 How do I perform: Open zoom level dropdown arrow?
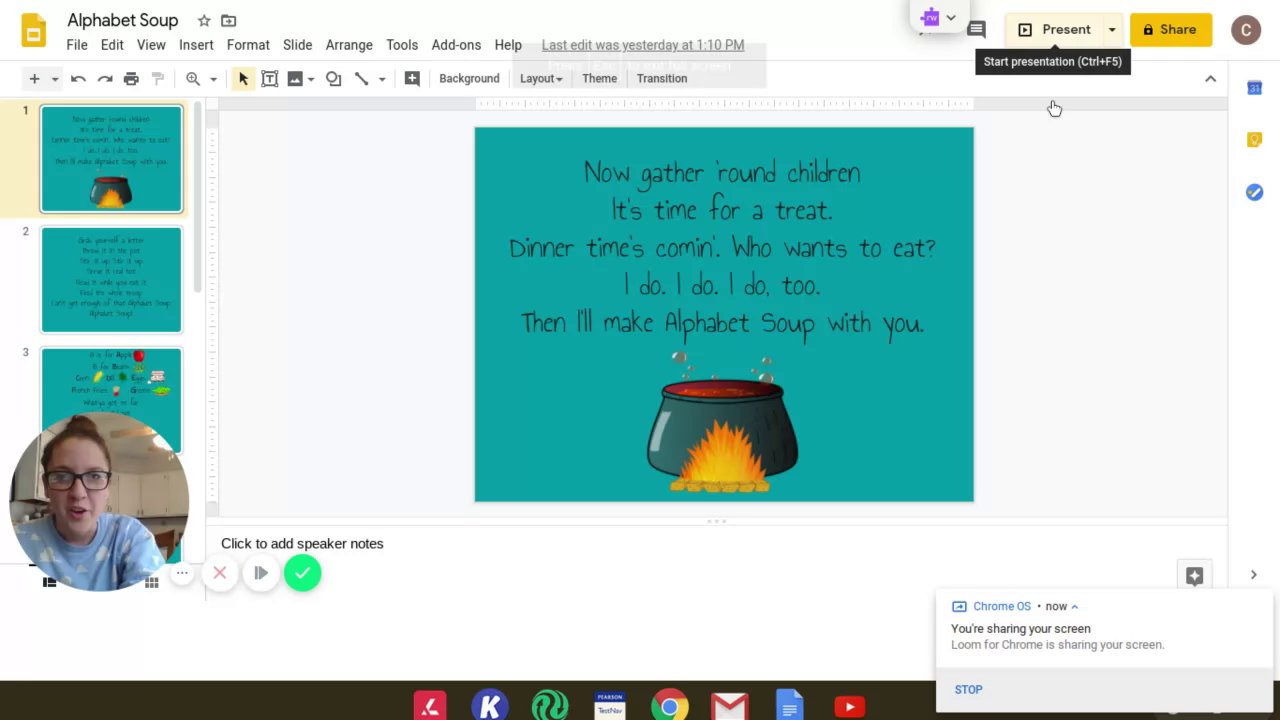point(213,79)
